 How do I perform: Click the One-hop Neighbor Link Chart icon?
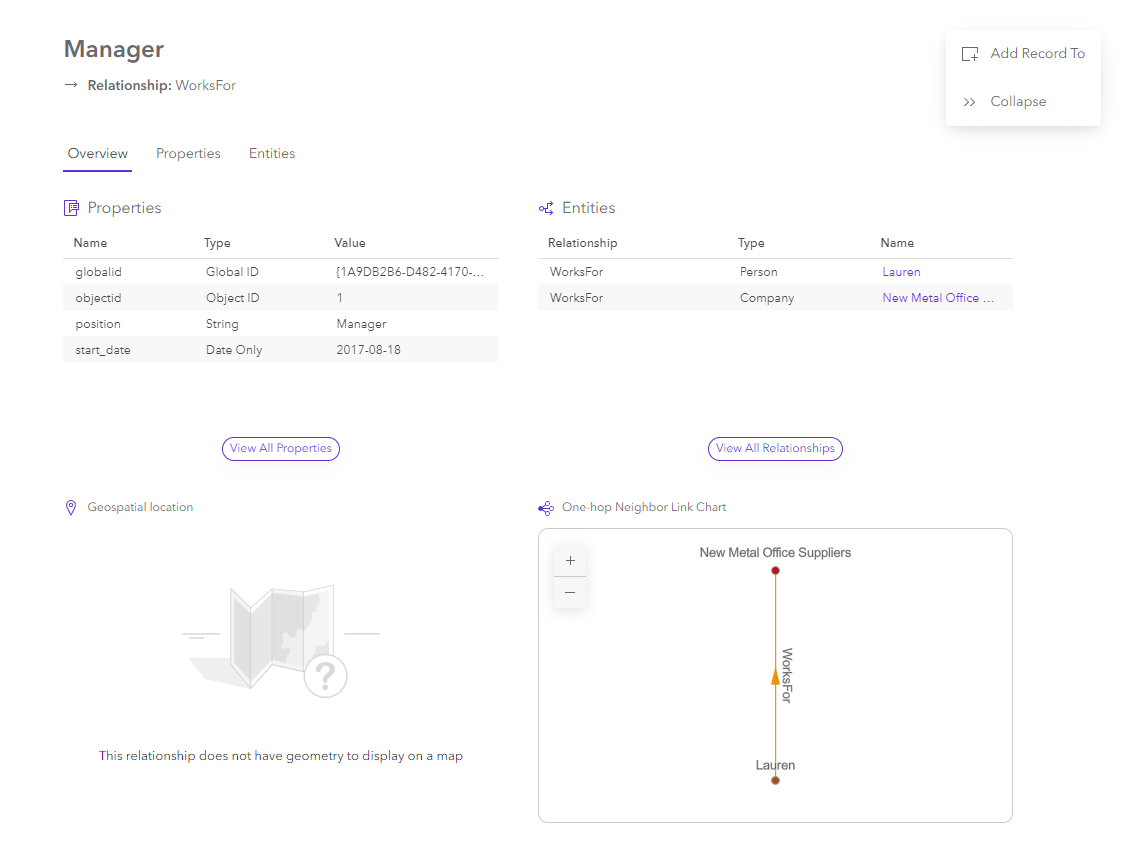[x=546, y=507]
